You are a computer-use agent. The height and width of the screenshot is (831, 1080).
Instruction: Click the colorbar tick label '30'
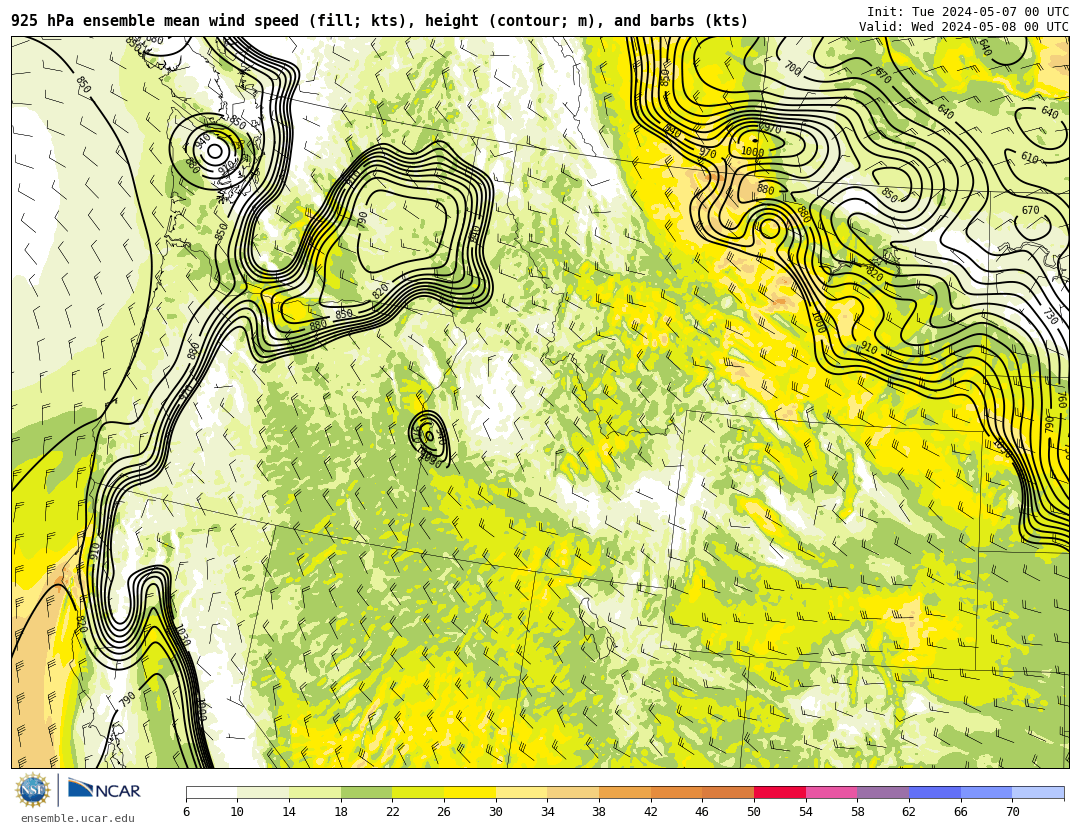[495, 812]
